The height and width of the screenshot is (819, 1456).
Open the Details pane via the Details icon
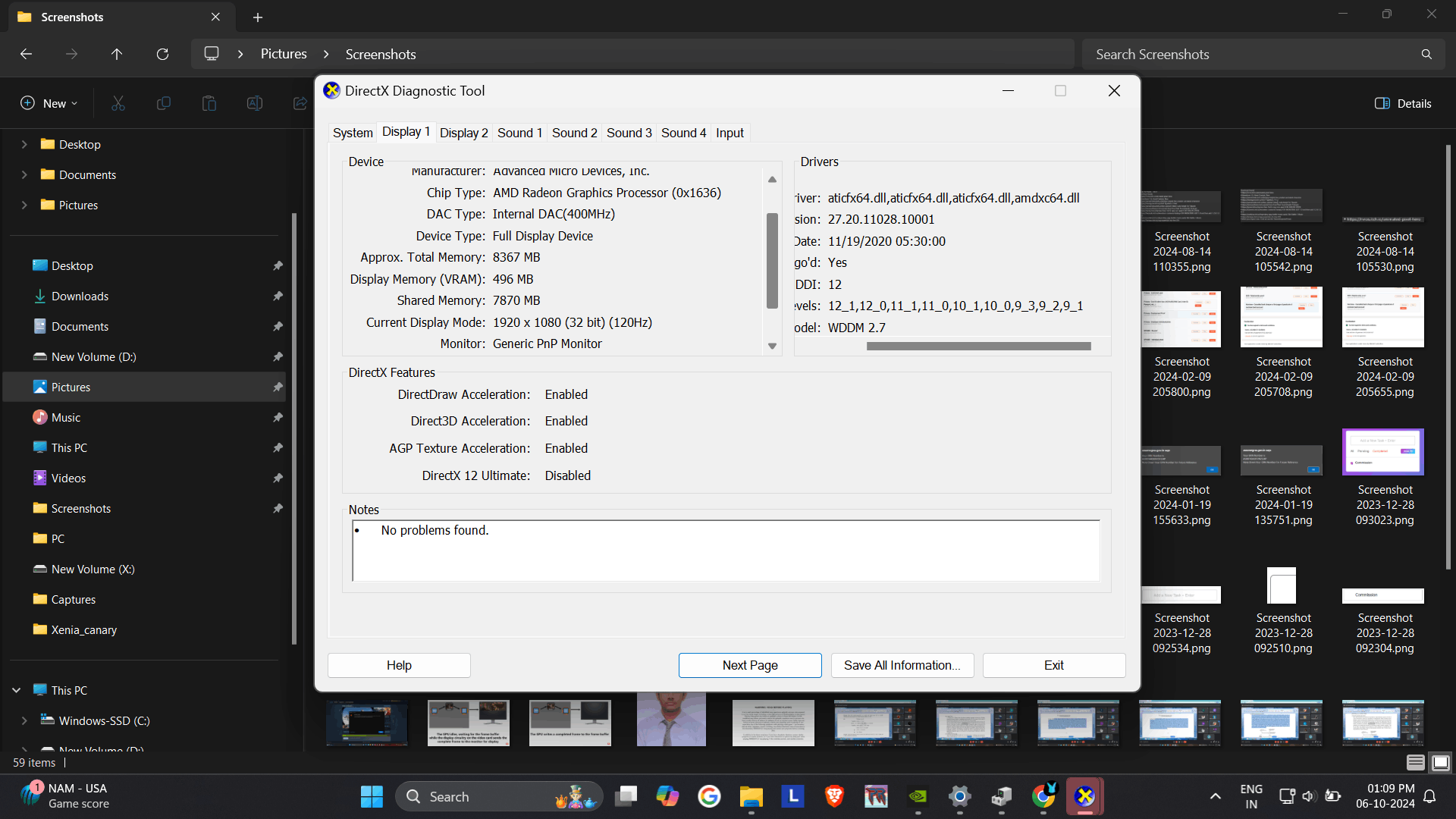tap(1403, 103)
